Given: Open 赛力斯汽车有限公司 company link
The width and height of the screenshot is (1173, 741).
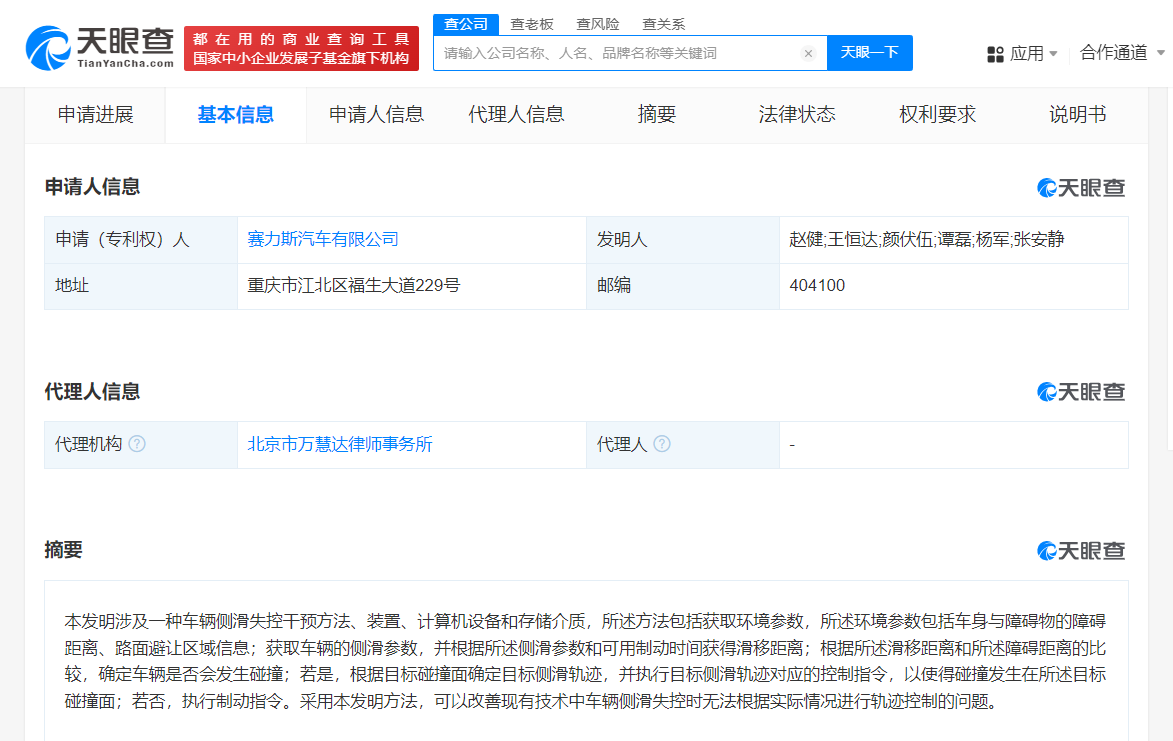Looking at the screenshot, I should (323, 240).
